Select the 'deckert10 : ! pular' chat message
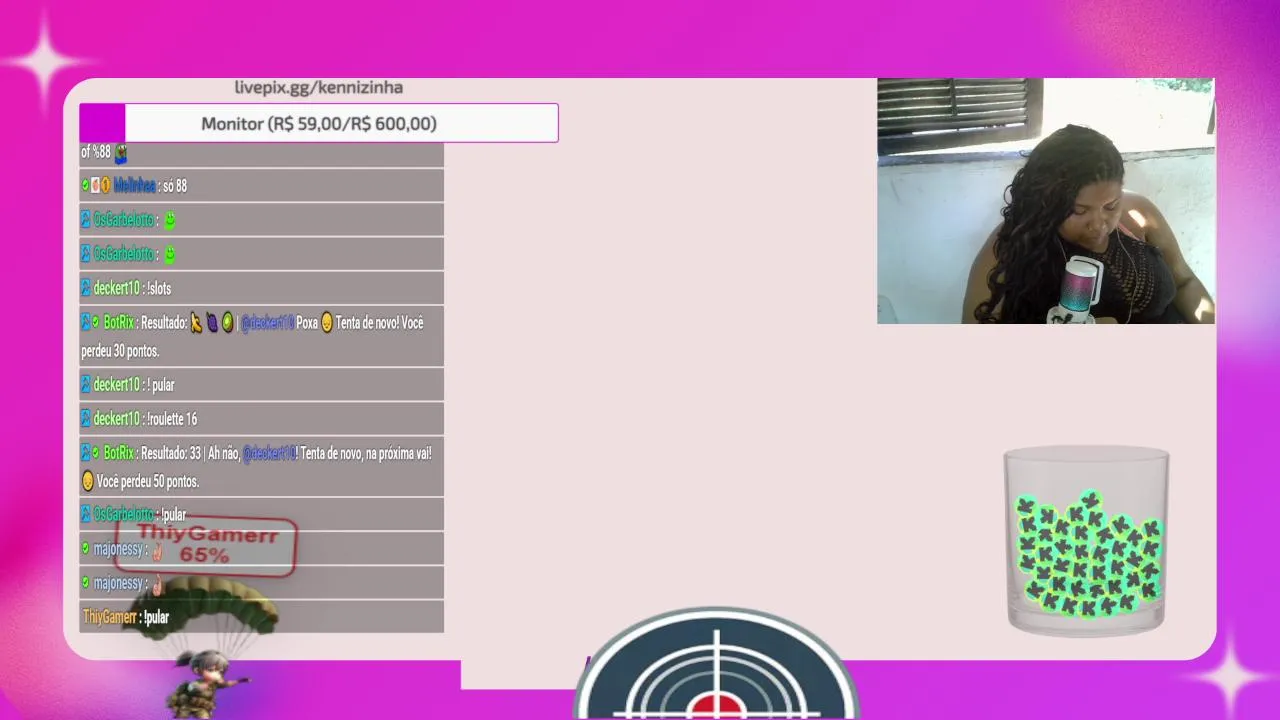Viewport: 1280px width, 720px height. coord(261,384)
